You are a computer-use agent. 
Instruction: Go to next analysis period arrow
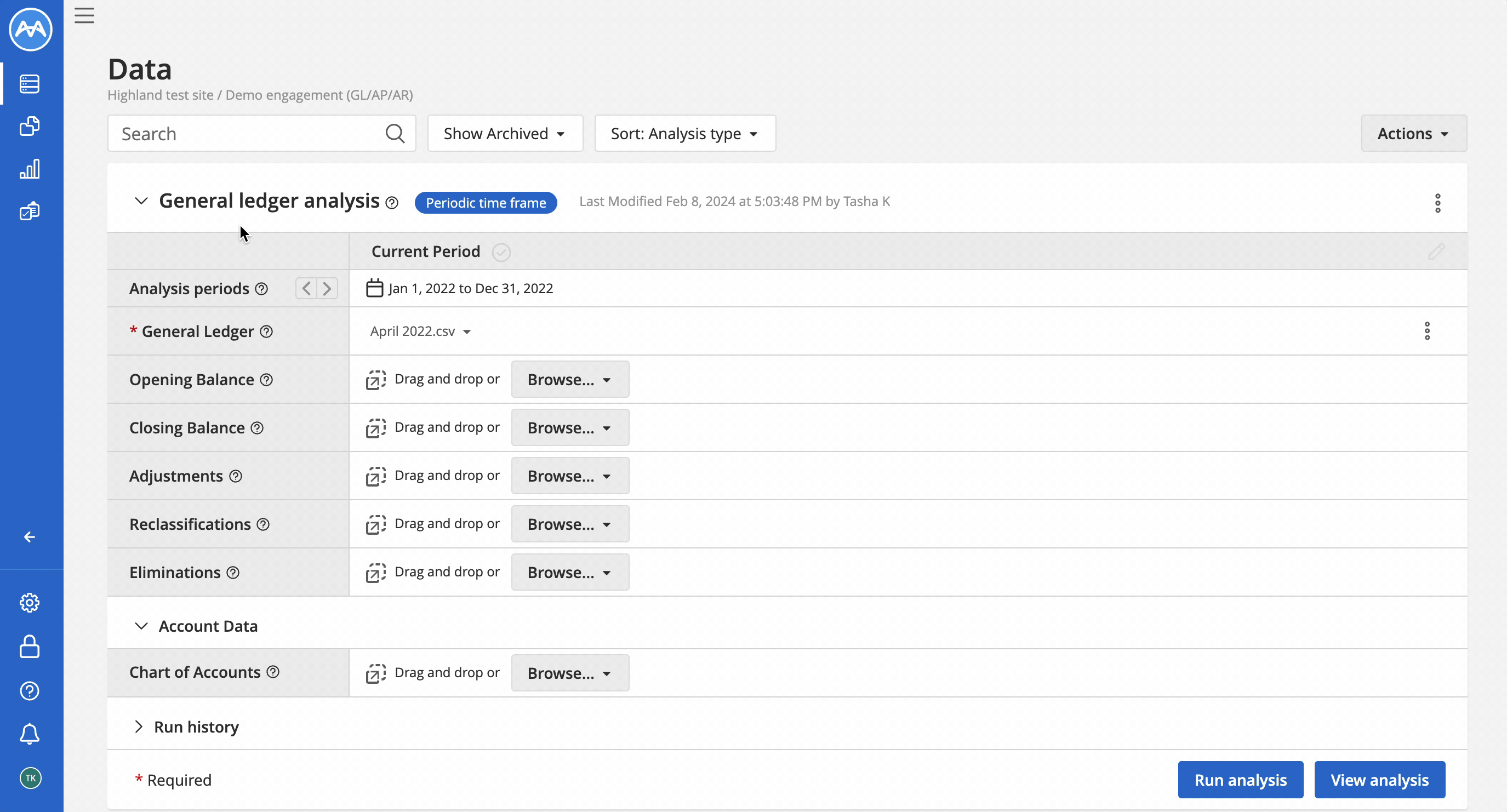point(327,288)
